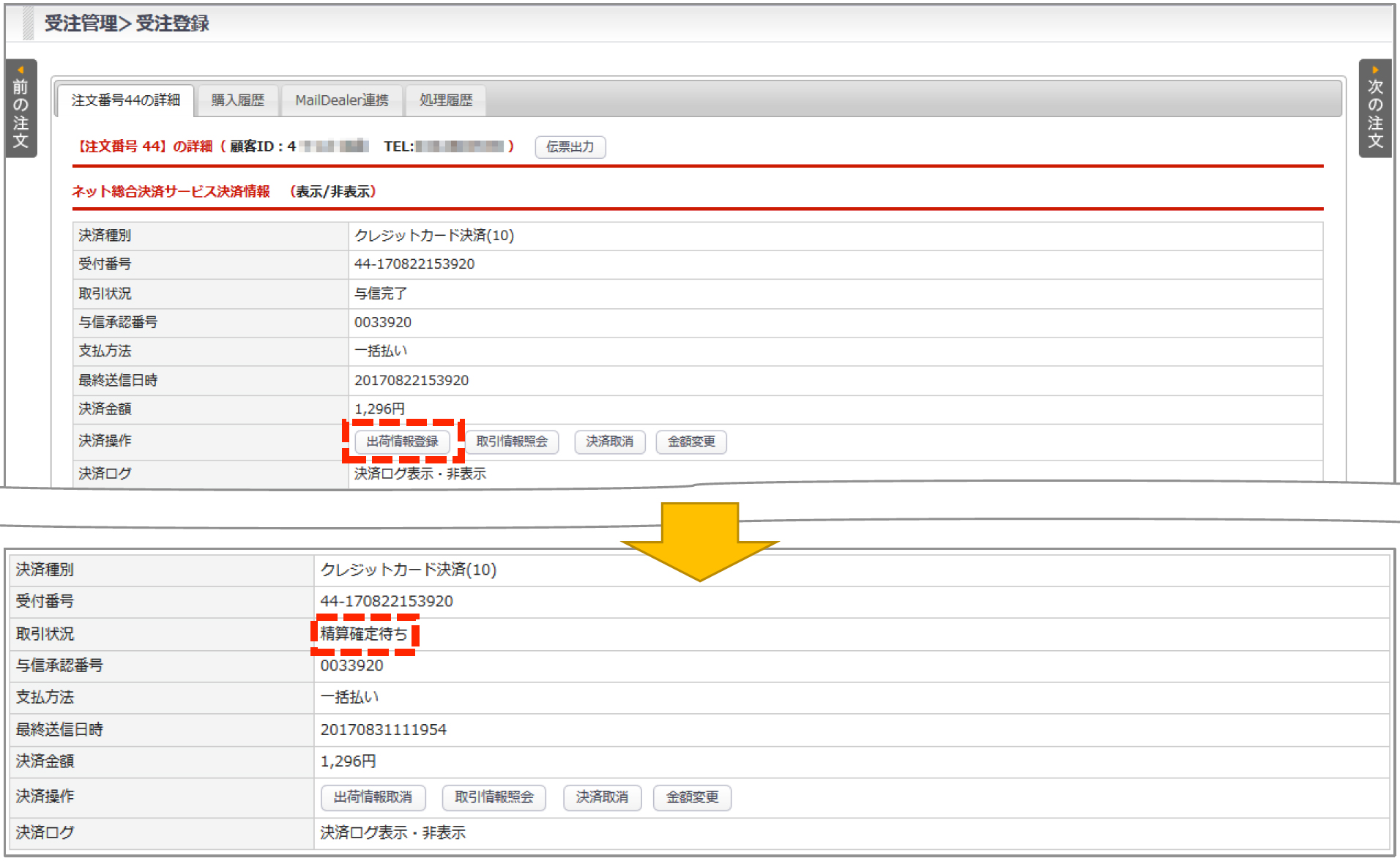Click 金額変更 in the lower payment table
Image resolution: width=1400 pixels, height=861 pixels.
click(692, 797)
